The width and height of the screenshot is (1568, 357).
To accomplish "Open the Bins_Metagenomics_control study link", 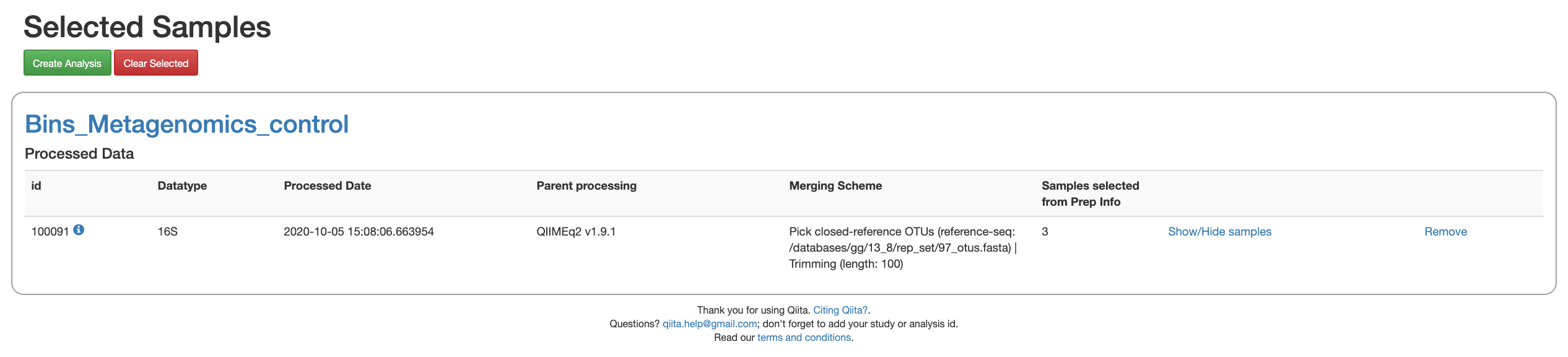I will [186, 124].
